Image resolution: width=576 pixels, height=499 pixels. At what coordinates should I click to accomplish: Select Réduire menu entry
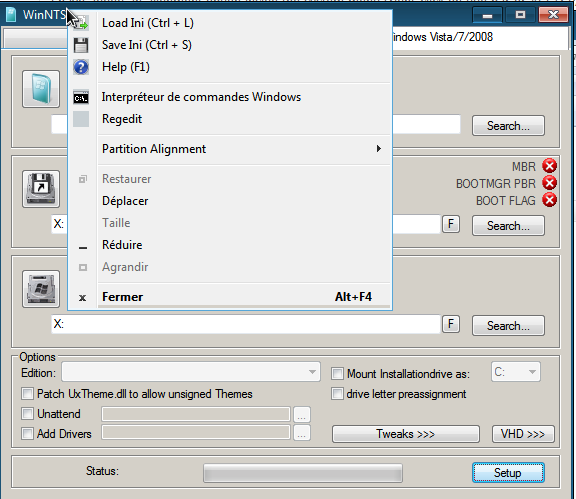[230, 245]
